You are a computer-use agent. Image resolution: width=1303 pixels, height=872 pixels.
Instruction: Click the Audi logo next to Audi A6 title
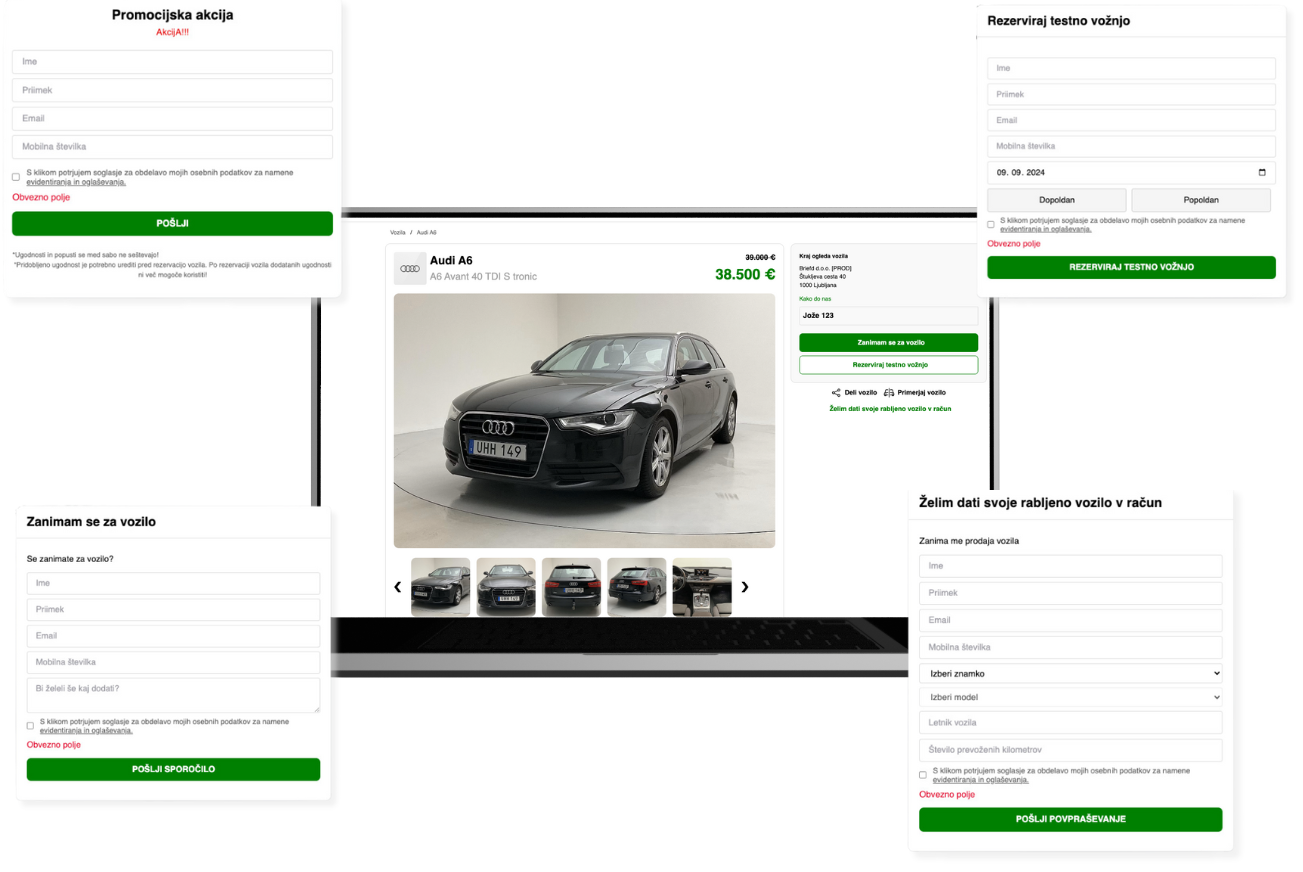tap(409, 269)
